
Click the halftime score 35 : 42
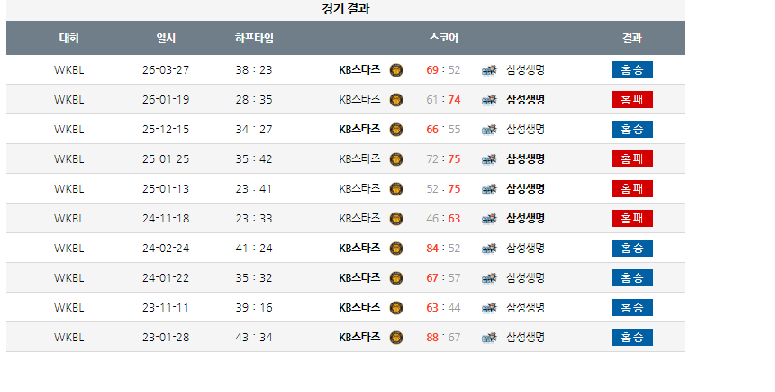(254, 159)
